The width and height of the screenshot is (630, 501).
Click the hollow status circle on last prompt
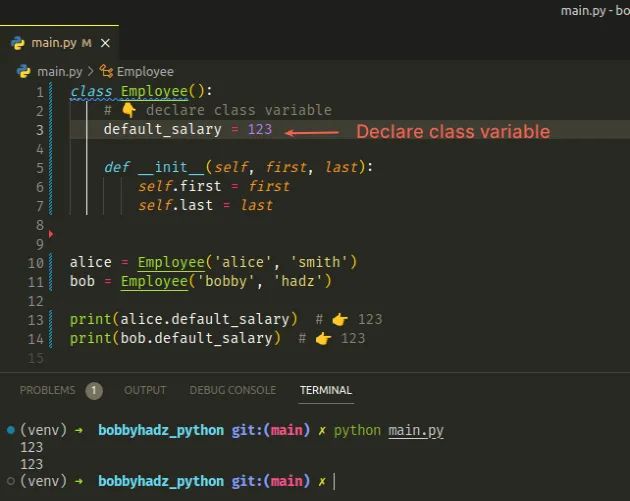[x=11, y=481]
